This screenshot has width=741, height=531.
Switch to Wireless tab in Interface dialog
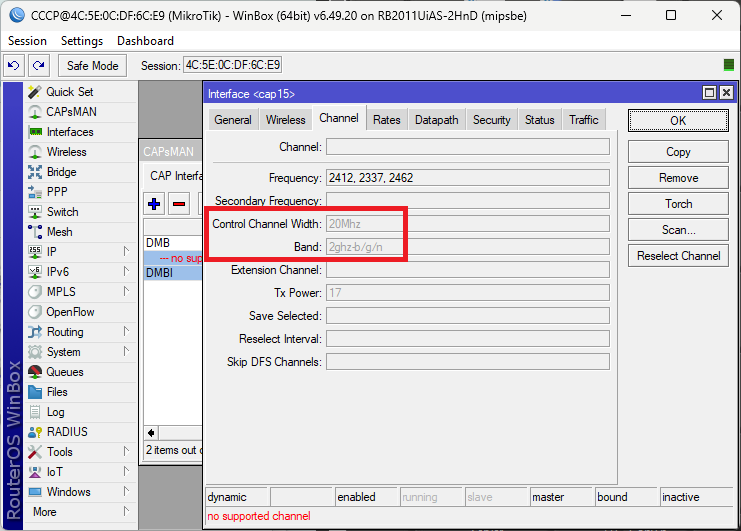coord(285,120)
